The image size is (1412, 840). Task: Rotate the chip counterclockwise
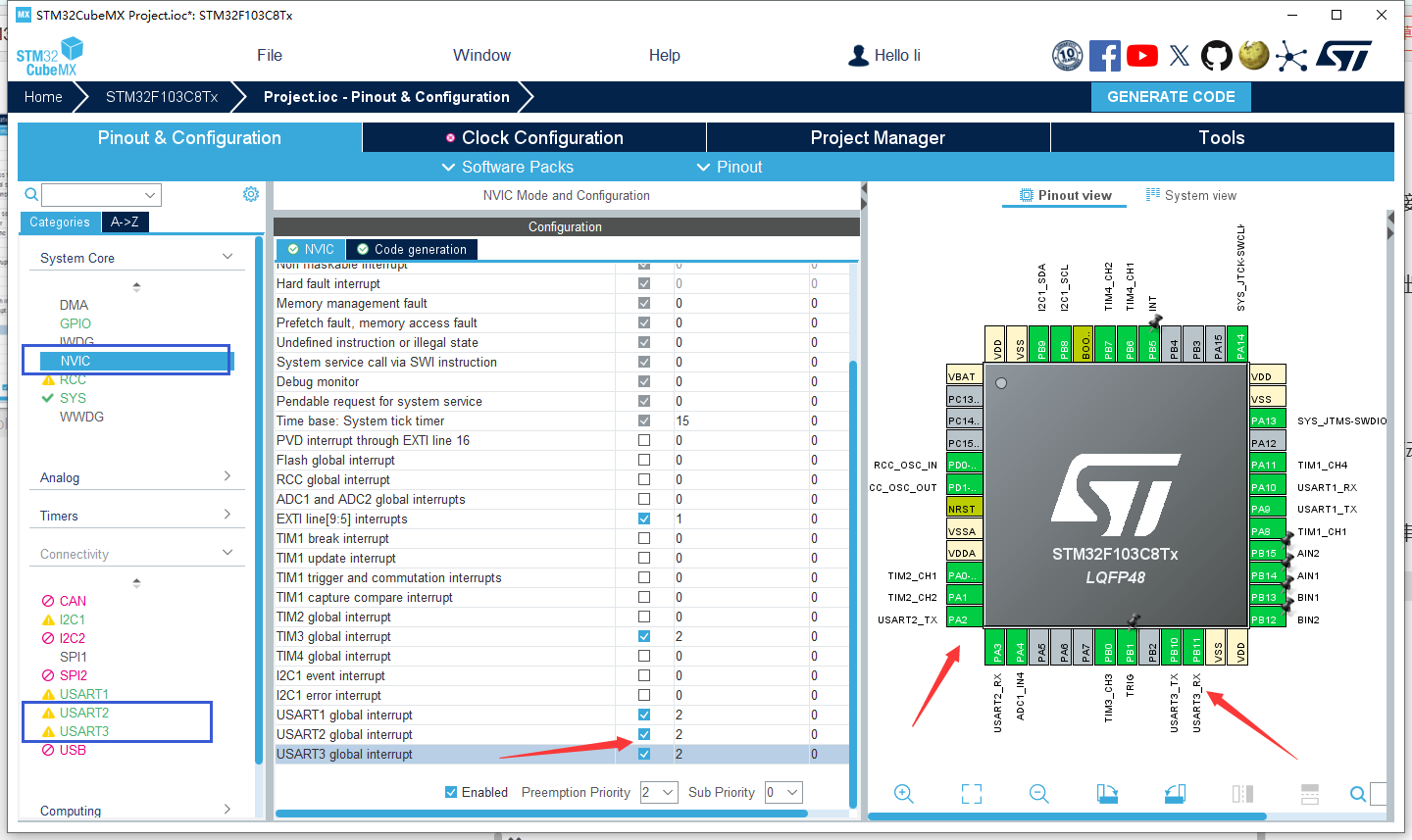point(1175,794)
